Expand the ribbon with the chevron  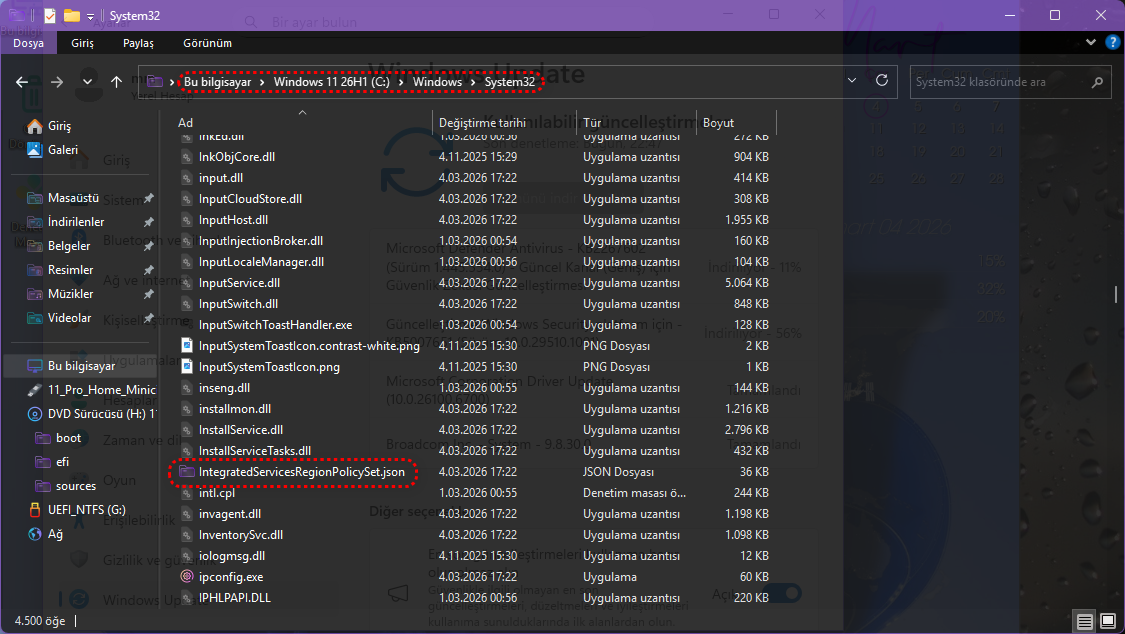pyautogui.click(x=1091, y=42)
